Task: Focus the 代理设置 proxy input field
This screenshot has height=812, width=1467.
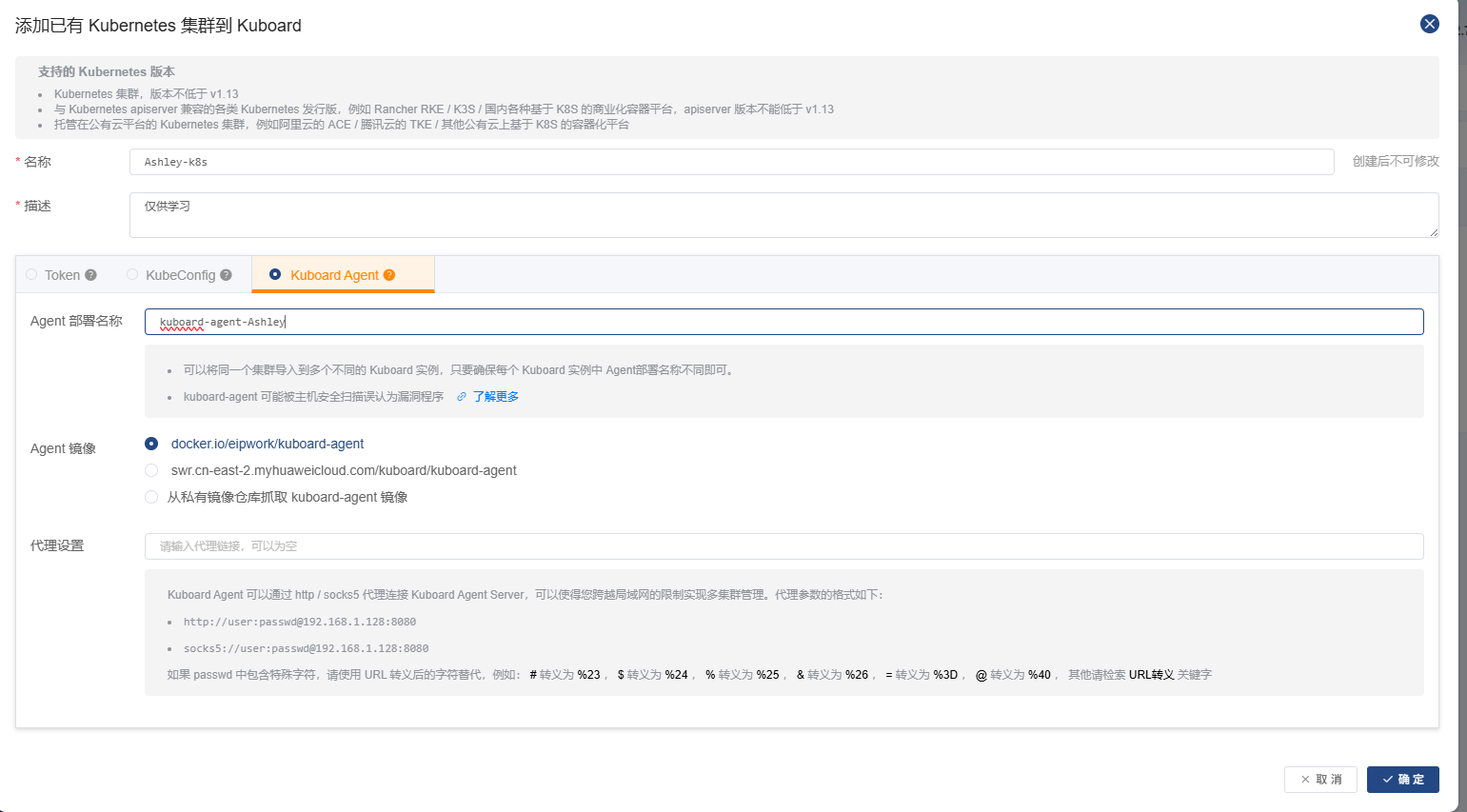Action: pyautogui.click(x=783, y=546)
